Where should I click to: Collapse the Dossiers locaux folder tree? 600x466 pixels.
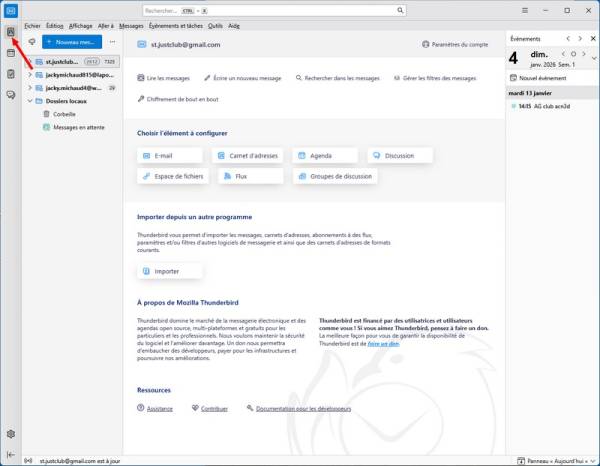[31, 100]
